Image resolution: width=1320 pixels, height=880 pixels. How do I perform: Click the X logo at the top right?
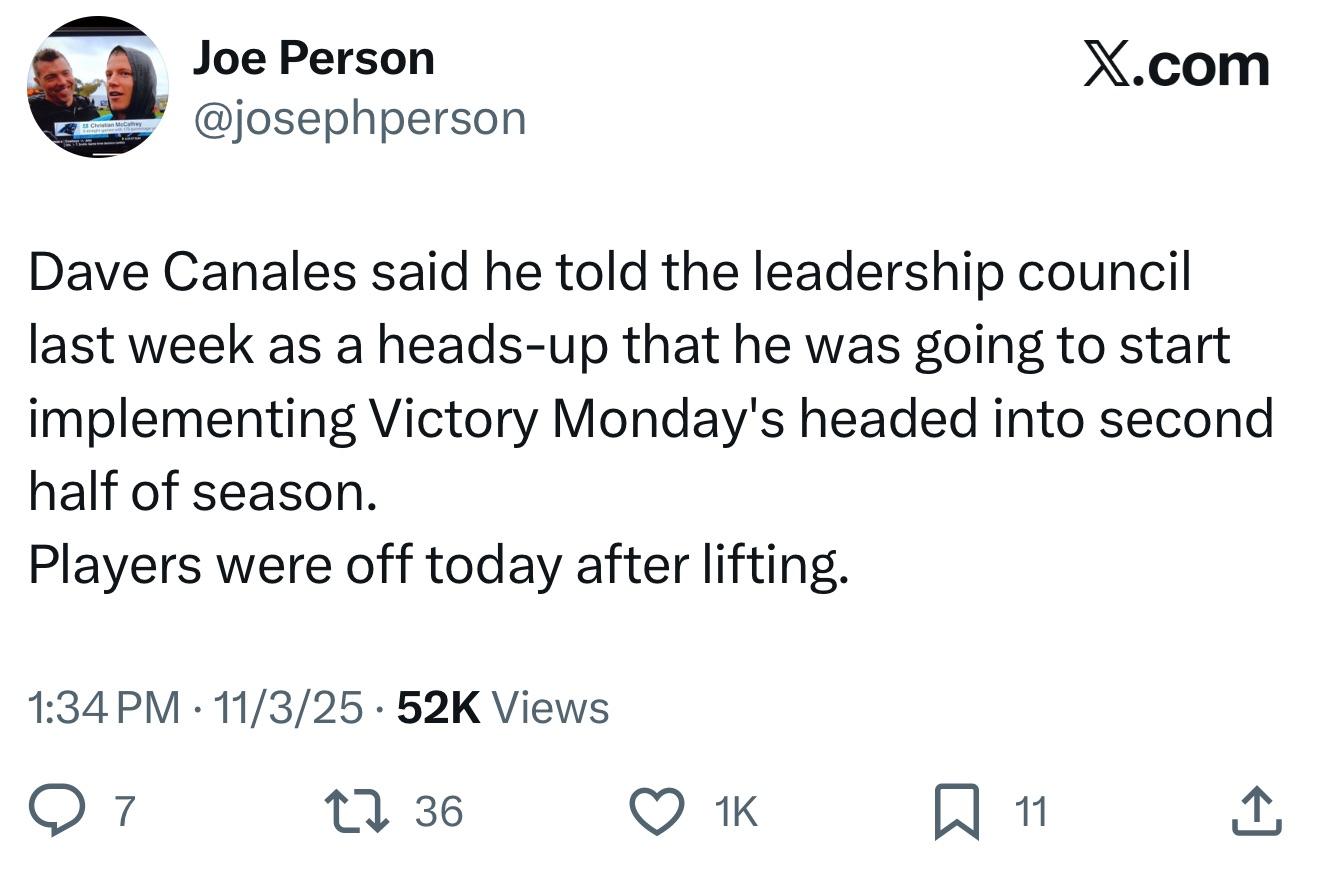(x=1107, y=66)
